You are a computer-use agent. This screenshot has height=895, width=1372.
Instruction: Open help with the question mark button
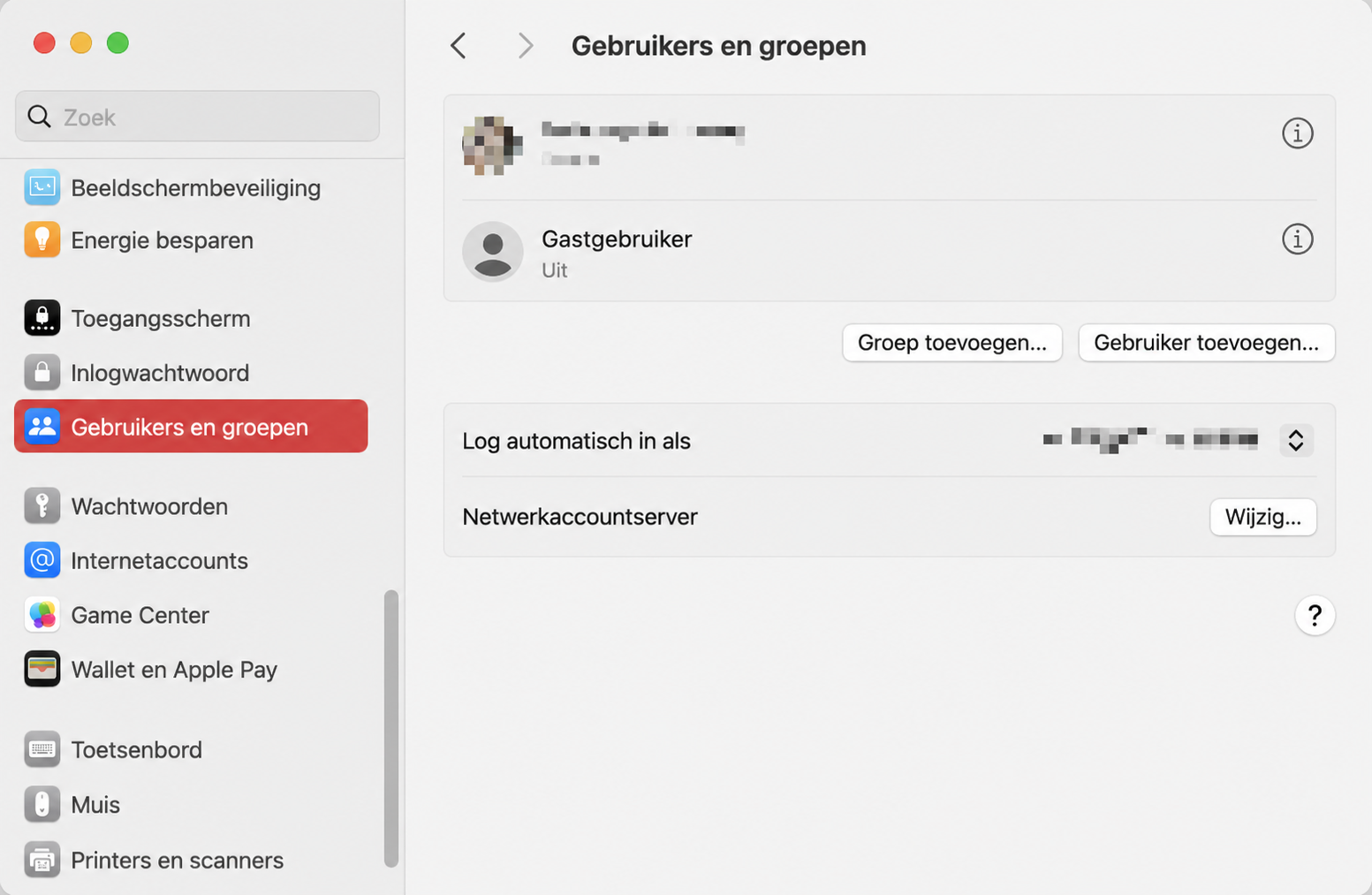coord(1315,615)
